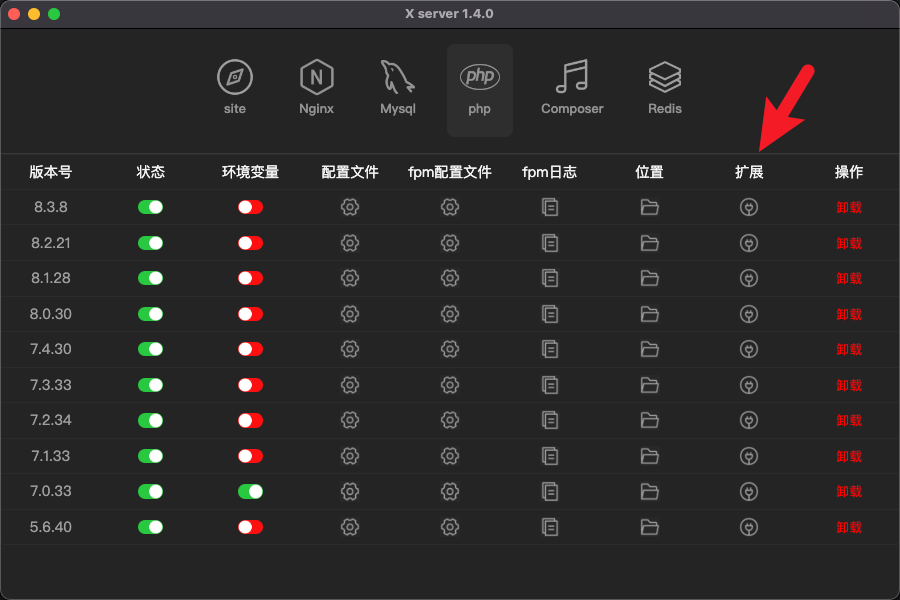
Task: View fpm log for PHP 7.4.30
Action: [x=550, y=349]
